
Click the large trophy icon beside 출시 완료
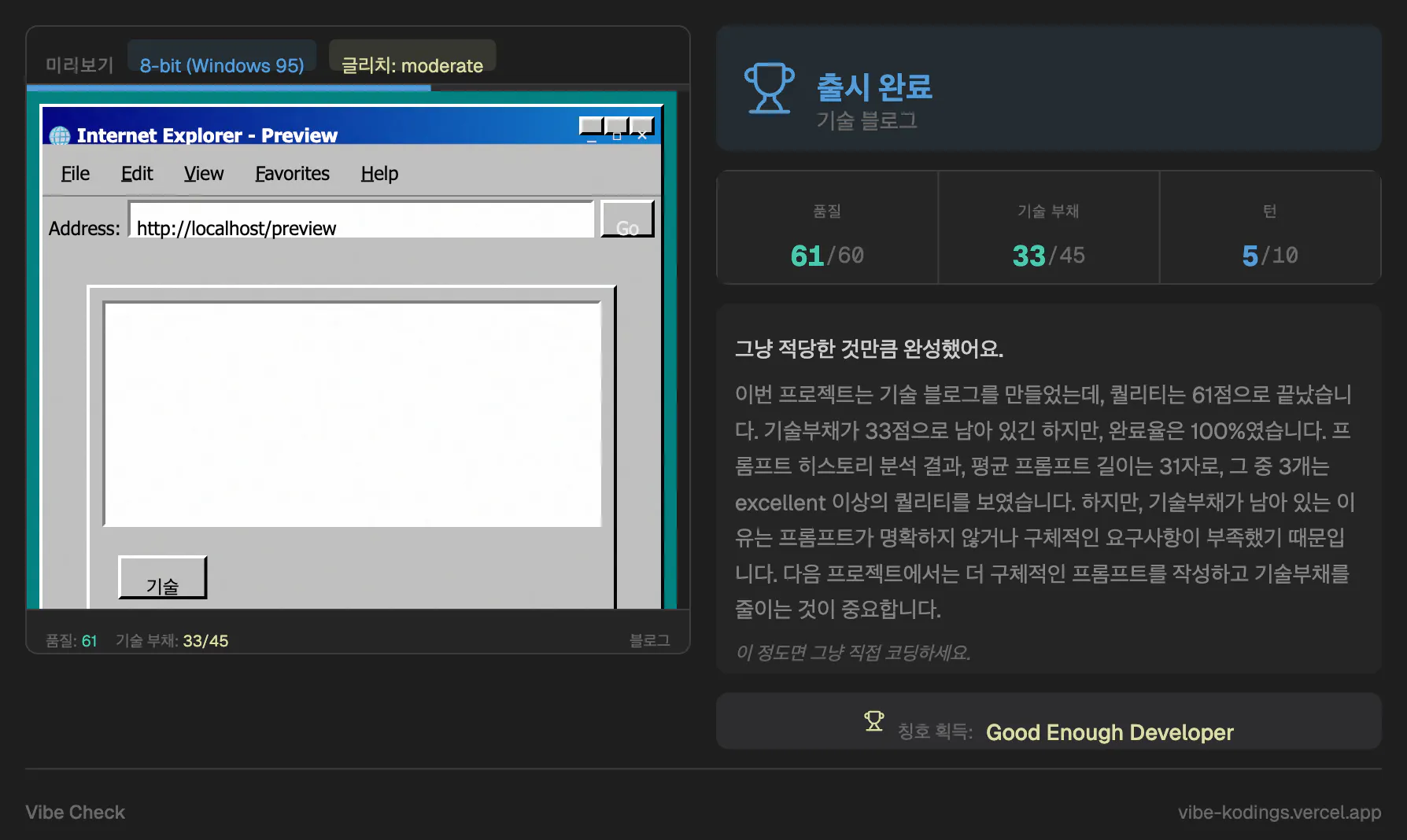click(769, 88)
